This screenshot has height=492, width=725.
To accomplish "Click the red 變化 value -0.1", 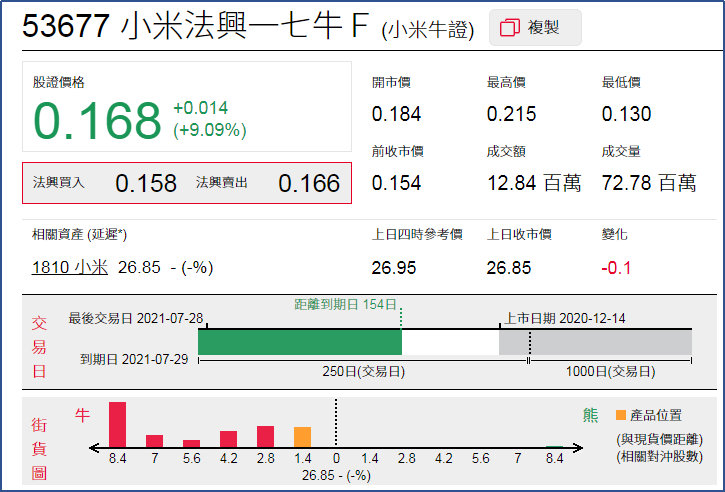I will 616,268.
